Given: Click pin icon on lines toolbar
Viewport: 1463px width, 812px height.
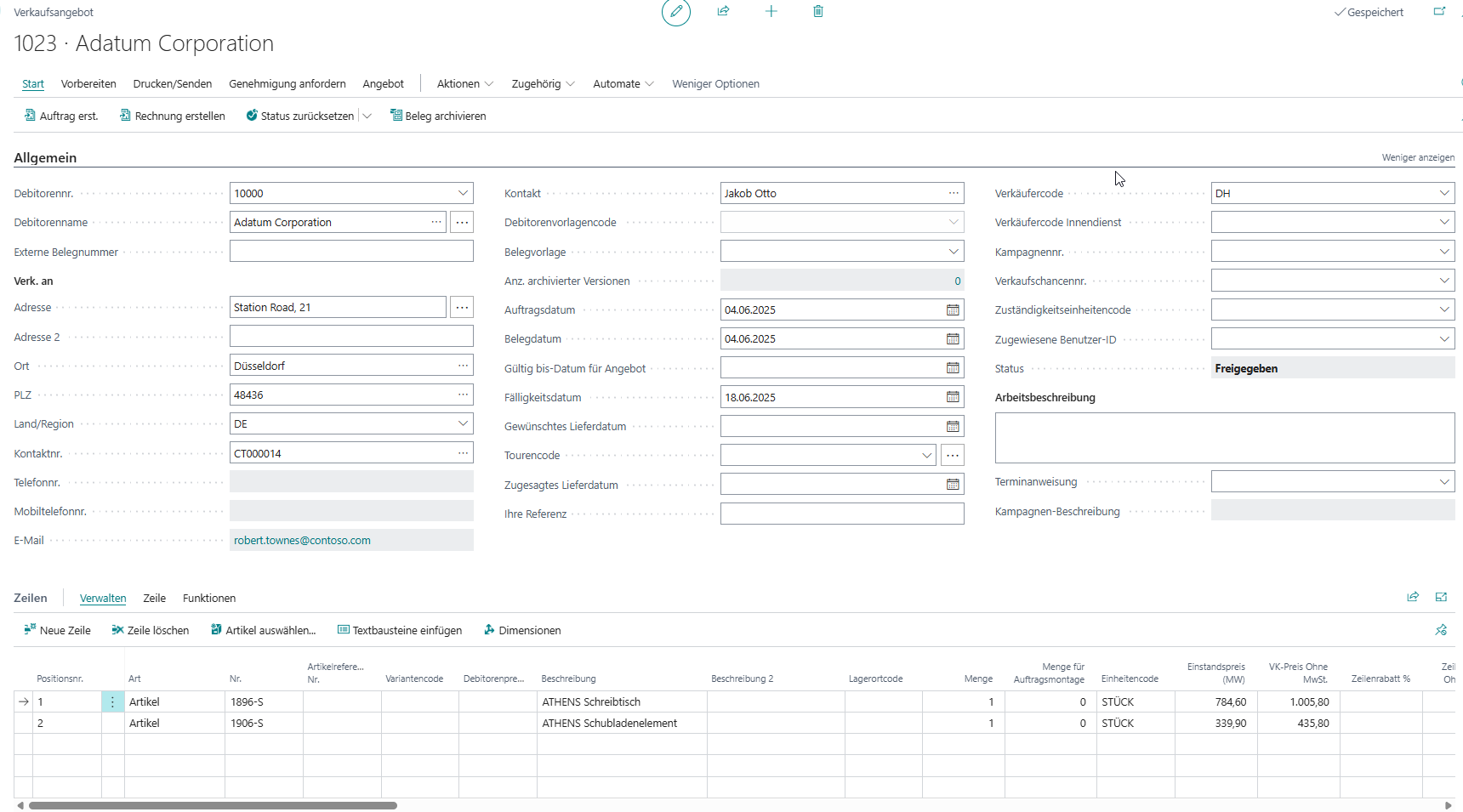Looking at the screenshot, I should tap(1441, 630).
